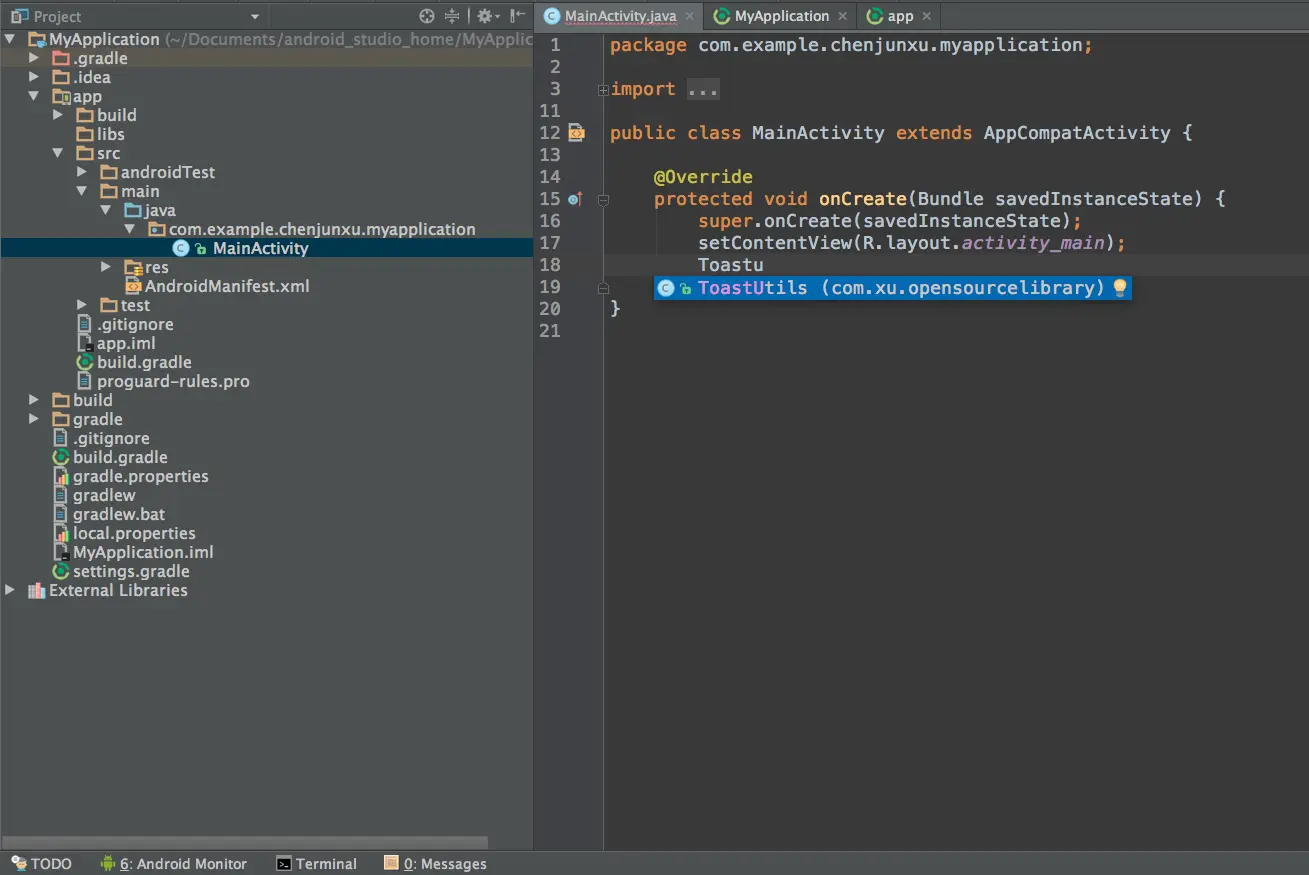Open the Terminal tool window
The width and height of the screenshot is (1309, 875).
point(316,864)
